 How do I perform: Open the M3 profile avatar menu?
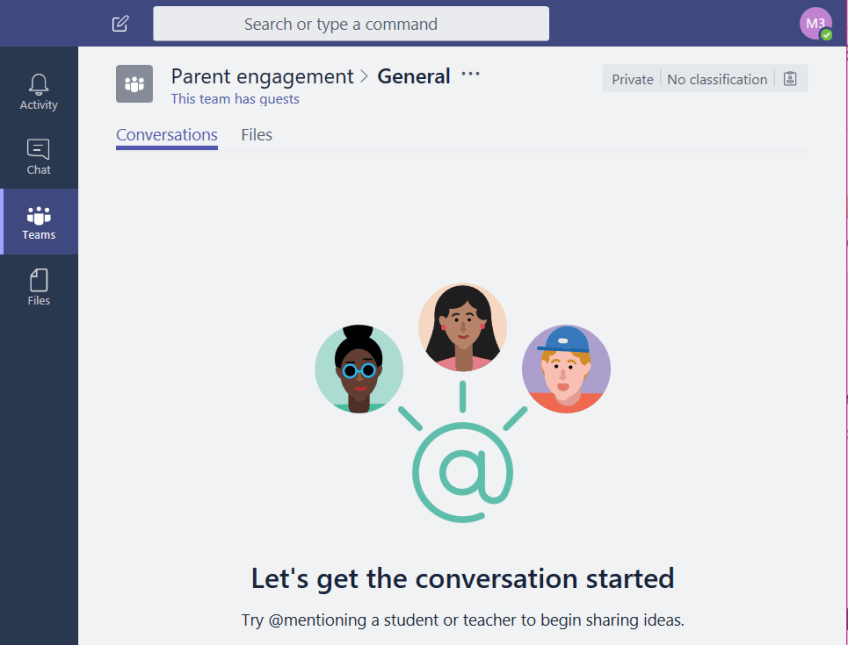coord(814,23)
